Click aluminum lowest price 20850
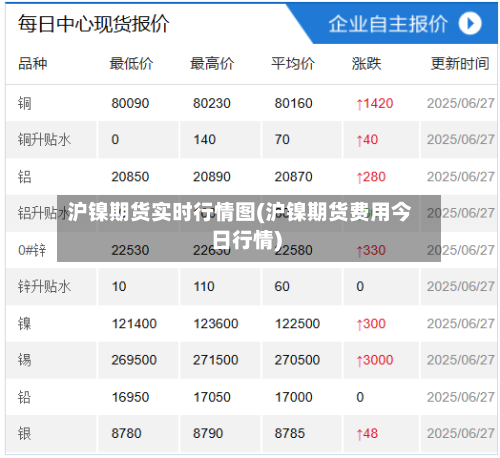Image resolution: width=500 pixels, height=458 pixels. 130,177
